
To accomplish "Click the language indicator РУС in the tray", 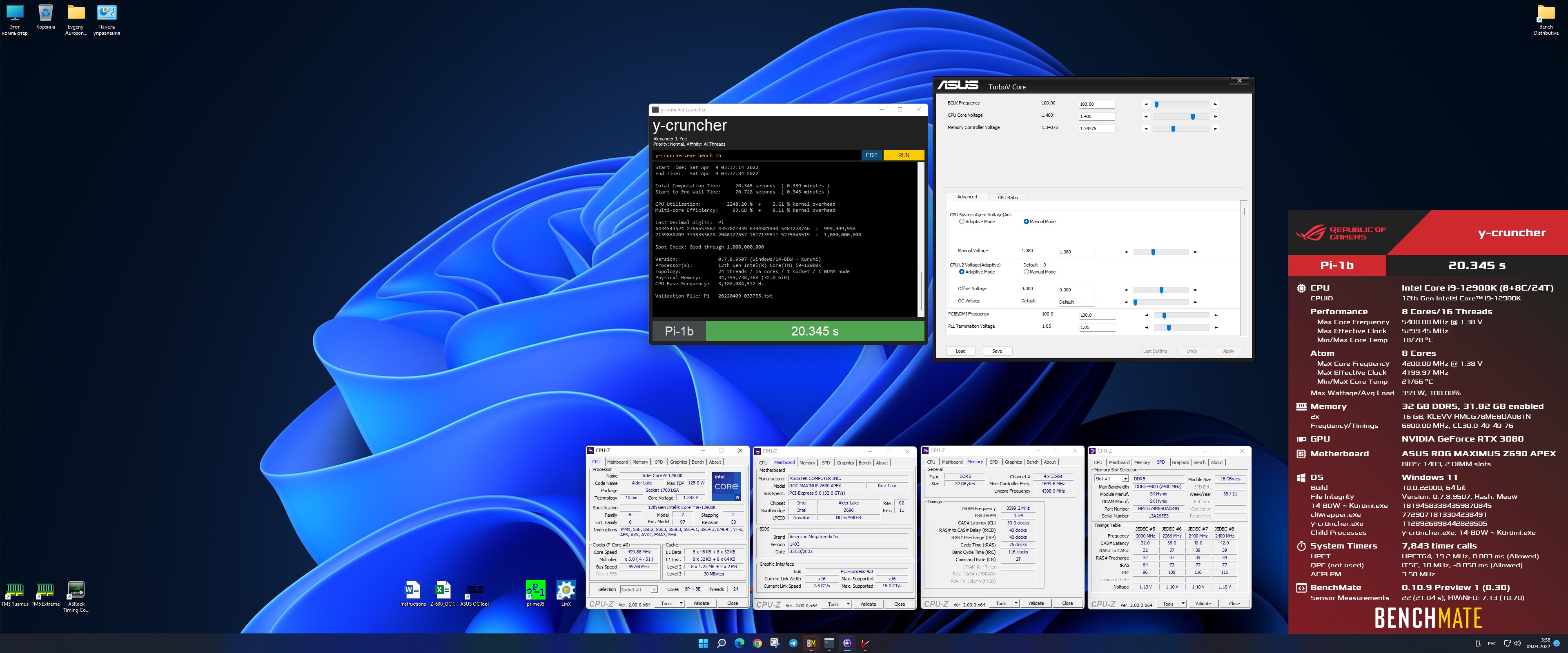I will pos(1492,643).
